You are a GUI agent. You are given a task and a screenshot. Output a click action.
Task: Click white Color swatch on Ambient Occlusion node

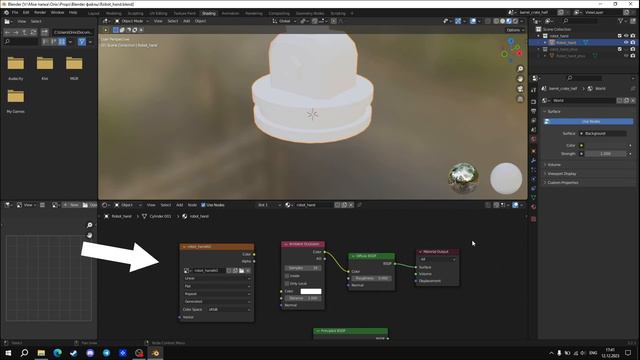pyautogui.click(x=311, y=291)
